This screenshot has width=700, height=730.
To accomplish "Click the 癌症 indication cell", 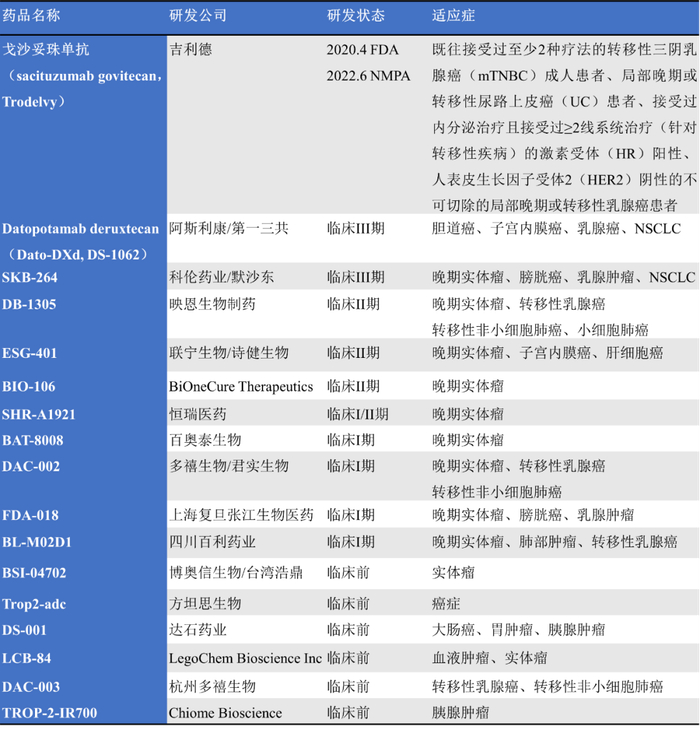I will [446, 604].
